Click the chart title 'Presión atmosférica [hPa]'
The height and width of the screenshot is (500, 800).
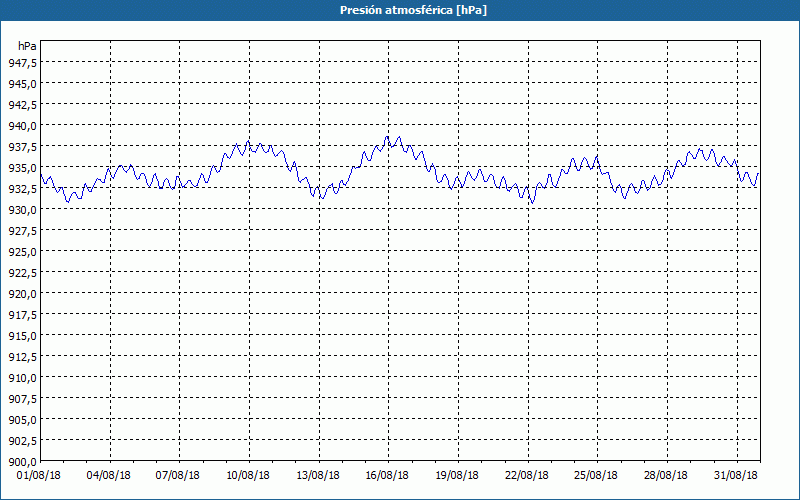413,10
